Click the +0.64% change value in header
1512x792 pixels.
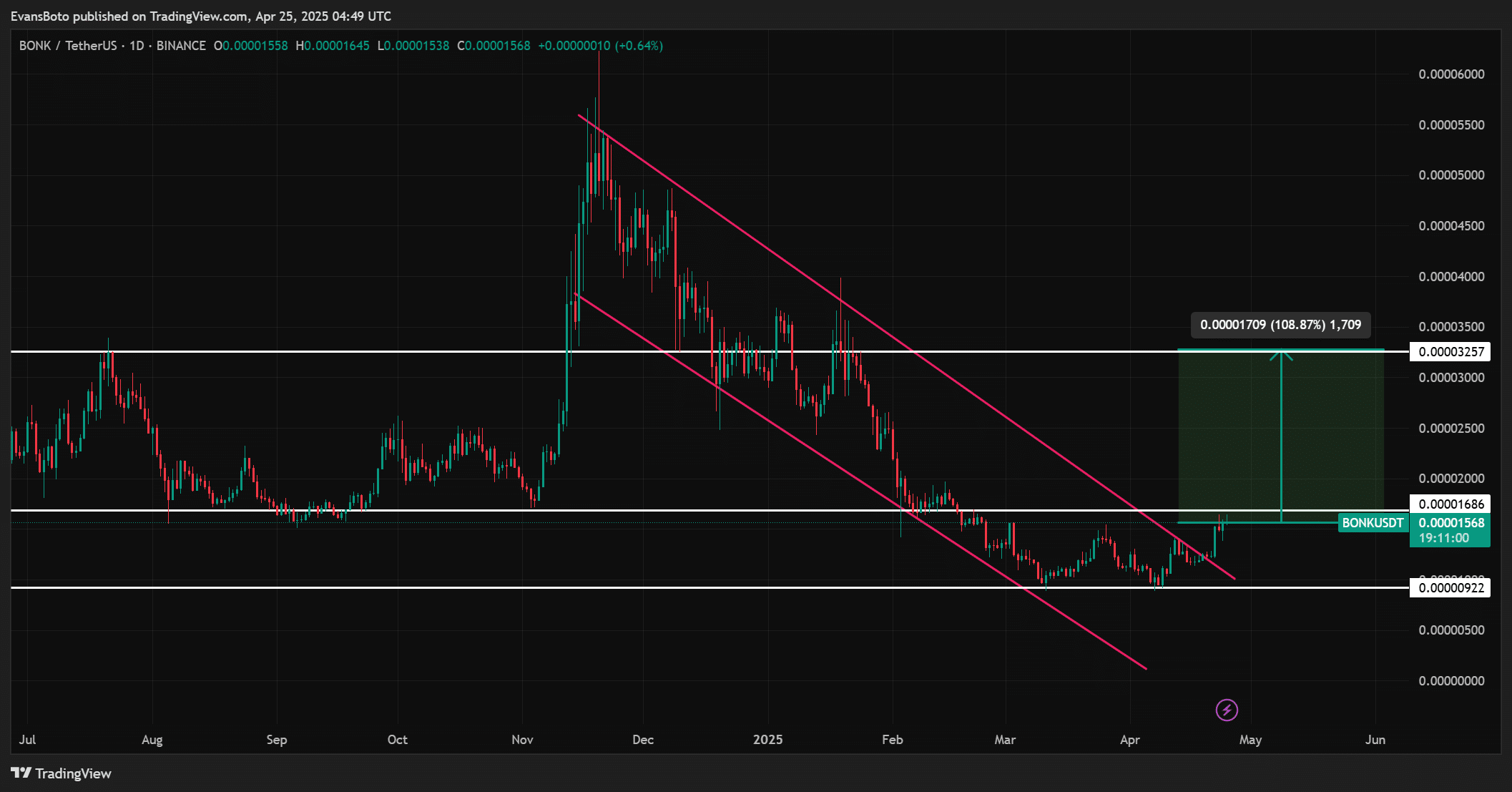(640, 46)
